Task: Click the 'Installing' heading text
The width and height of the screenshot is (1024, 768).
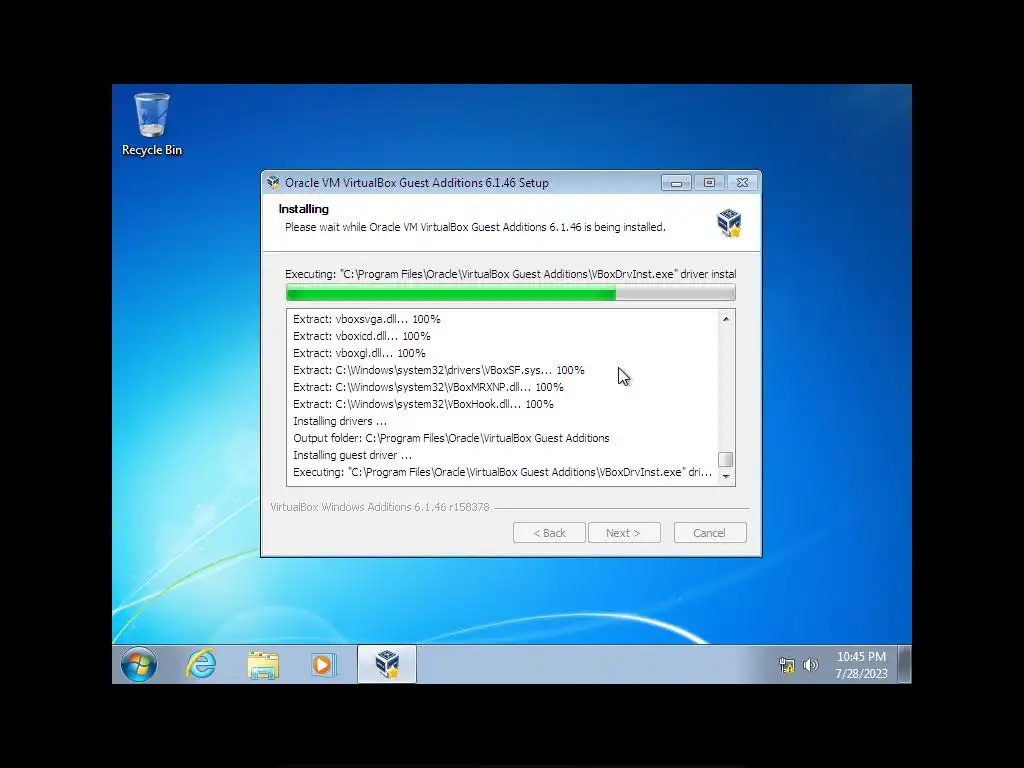Action: click(304, 209)
